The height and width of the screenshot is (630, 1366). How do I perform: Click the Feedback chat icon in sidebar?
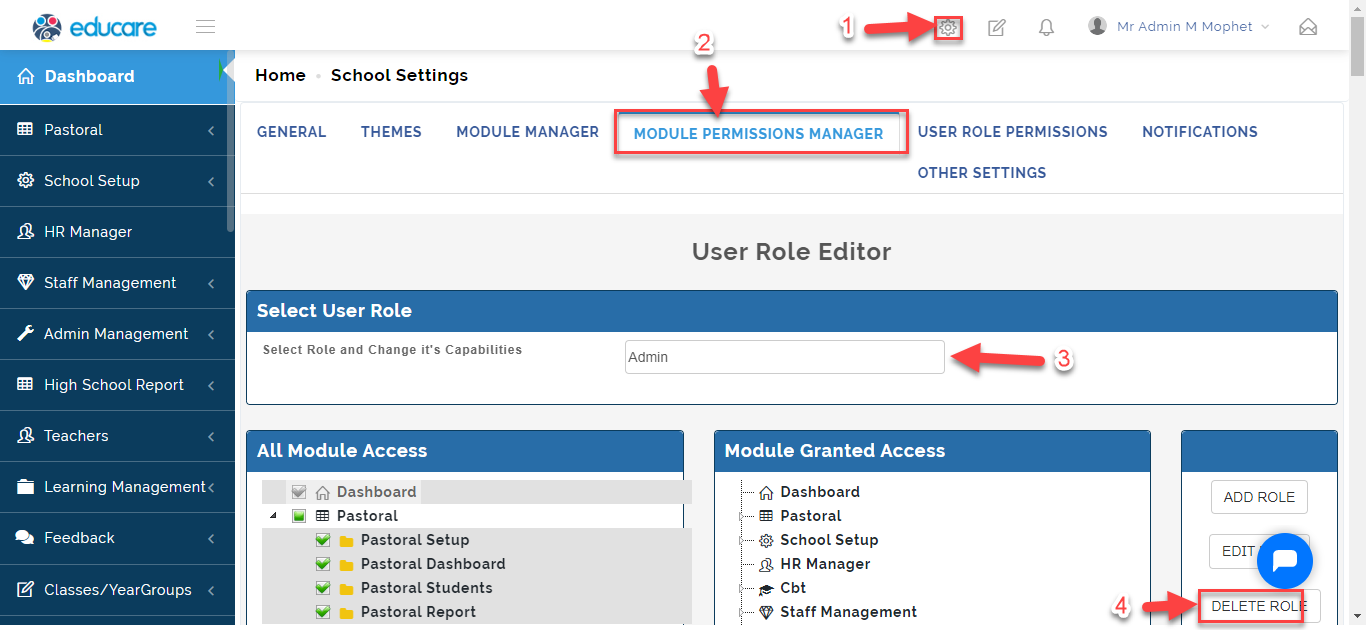(x=26, y=538)
